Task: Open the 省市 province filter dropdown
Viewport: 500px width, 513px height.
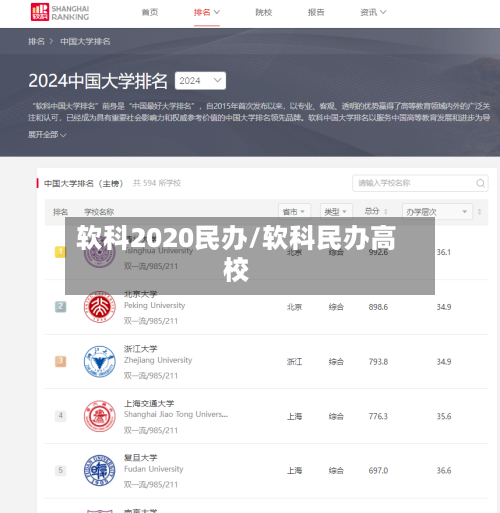Action: click(294, 211)
